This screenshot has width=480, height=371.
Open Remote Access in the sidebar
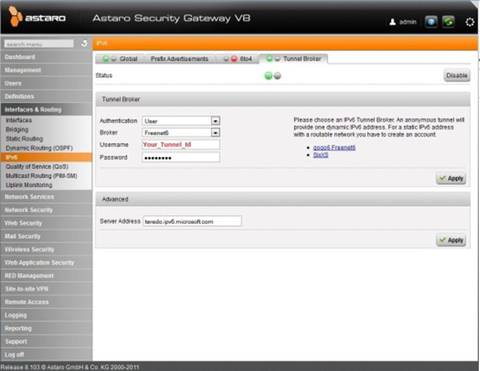pos(46,302)
